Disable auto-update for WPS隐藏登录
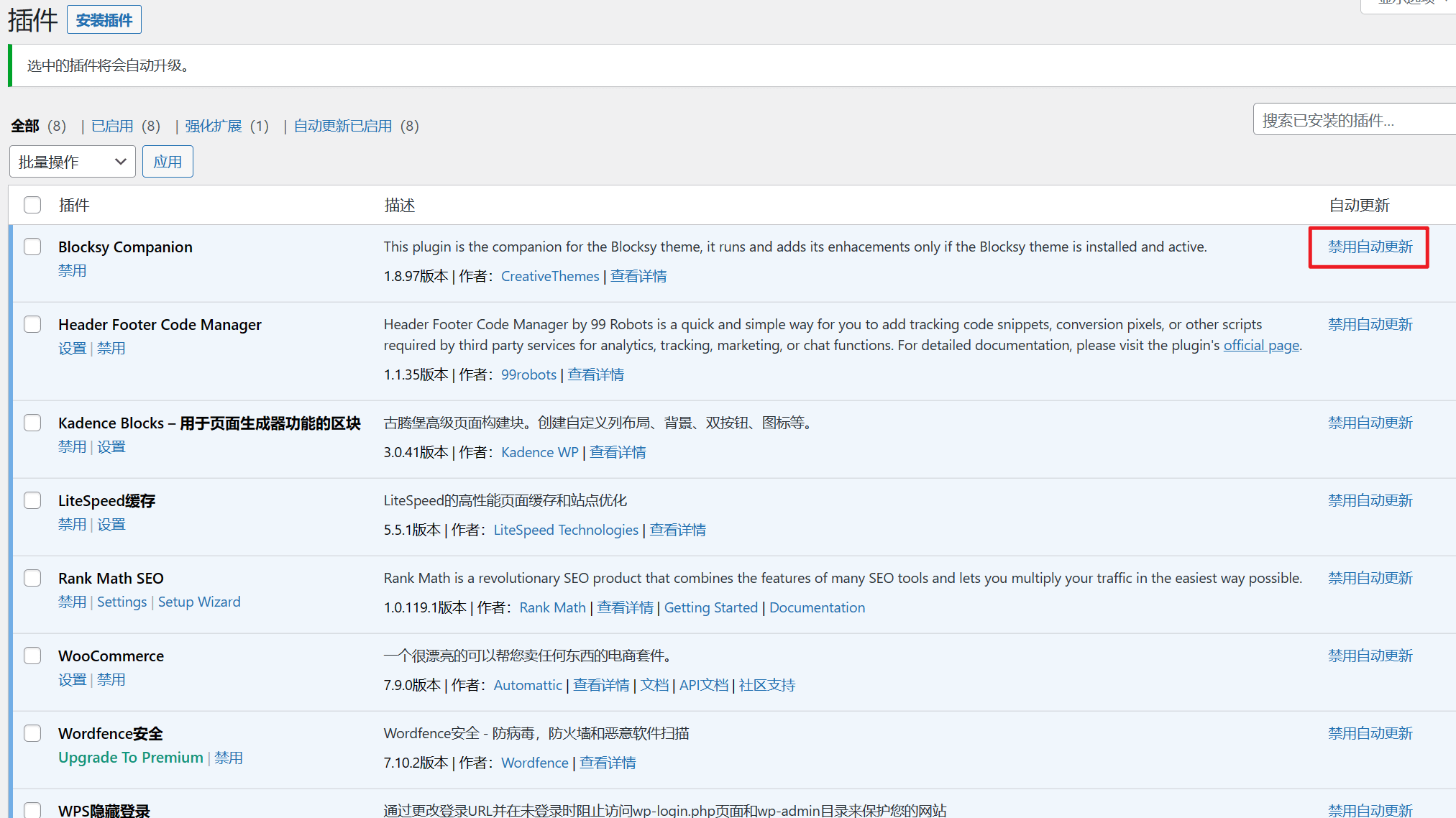 [1370, 810]
